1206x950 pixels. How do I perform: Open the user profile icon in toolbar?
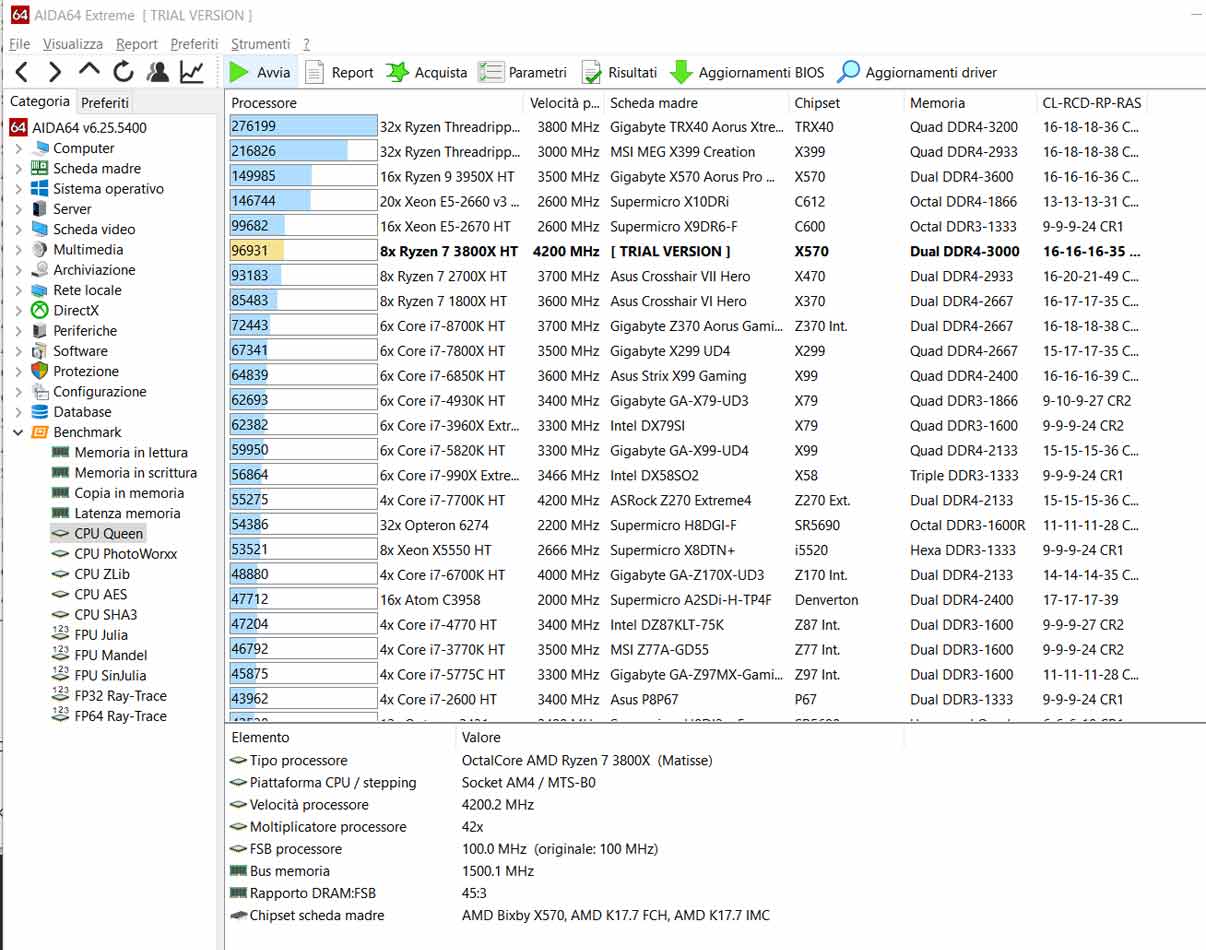click(157, 72)
